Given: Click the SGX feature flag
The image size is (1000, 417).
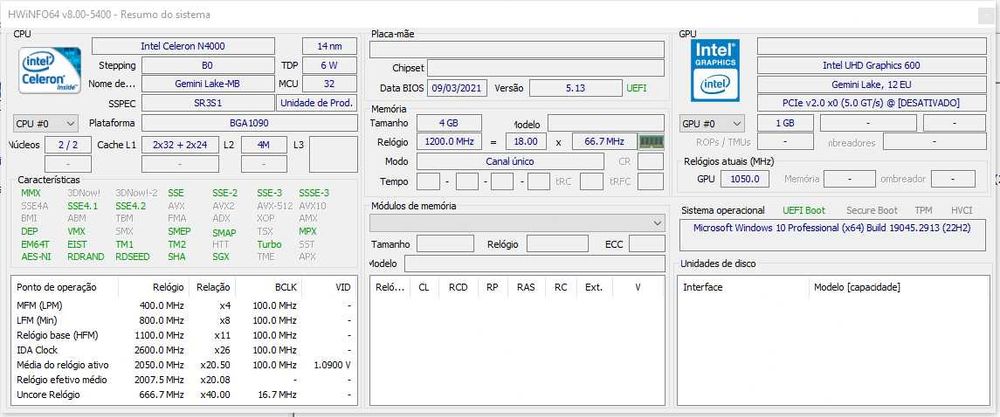Looking at the screenshot, I should click(x=221, y=257).
